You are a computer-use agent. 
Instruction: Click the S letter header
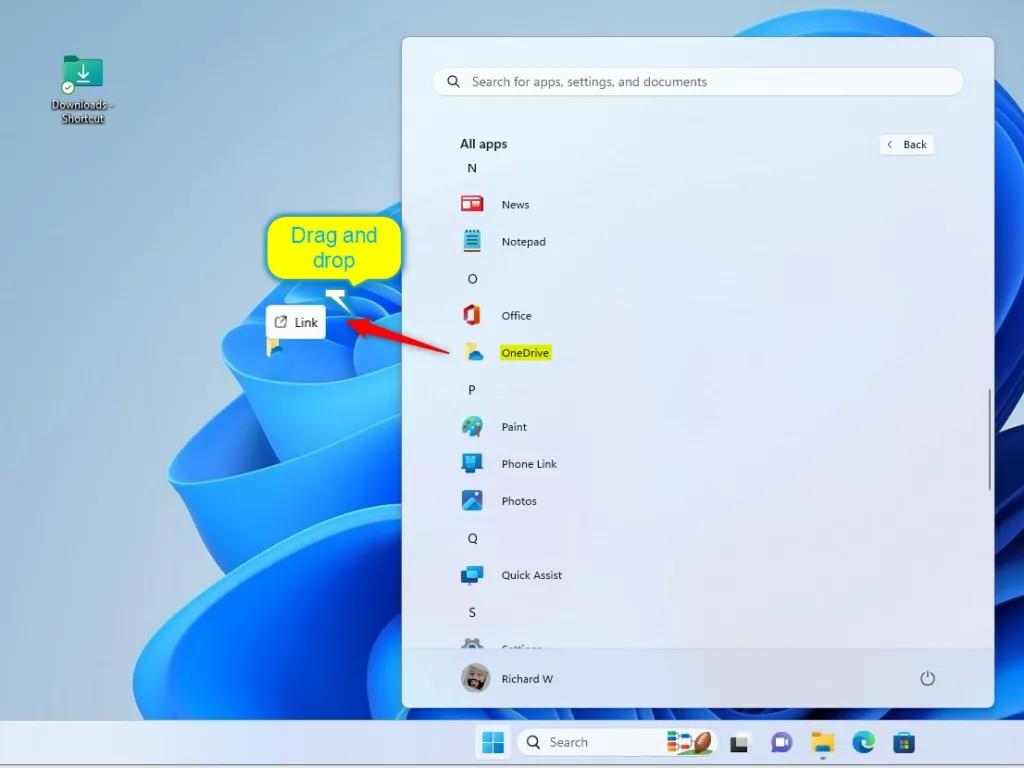click(x=472, y=613)
